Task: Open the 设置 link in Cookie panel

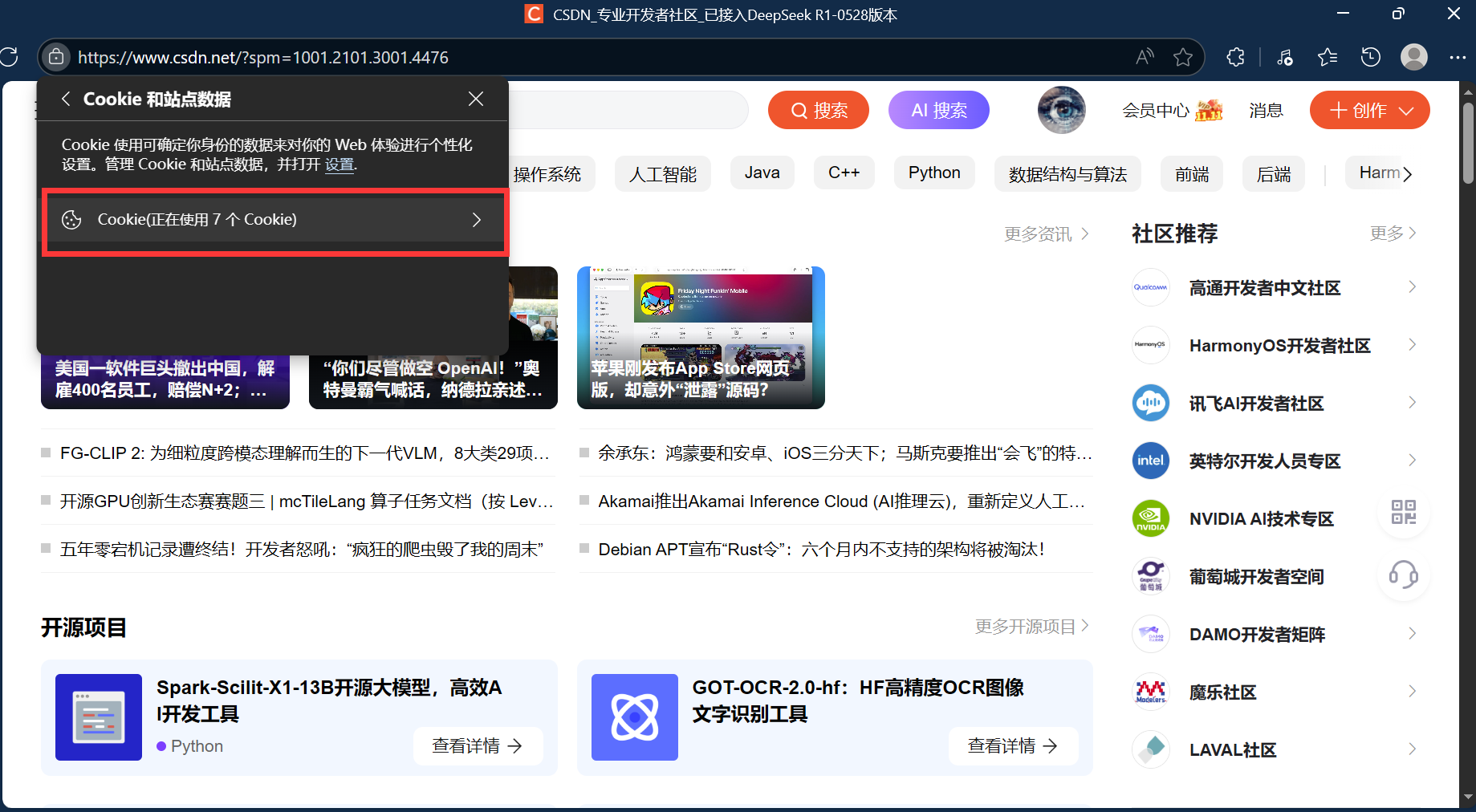Action: pos(340,164)
